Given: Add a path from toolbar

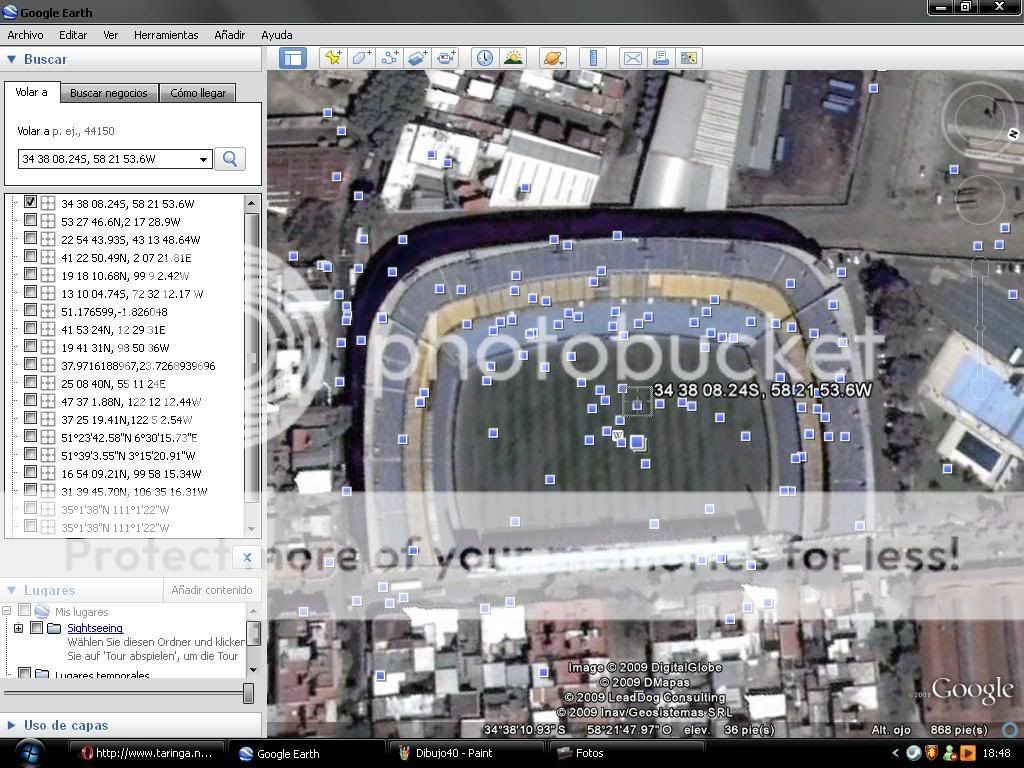Looking at the screenshot, I should (390, 58).
